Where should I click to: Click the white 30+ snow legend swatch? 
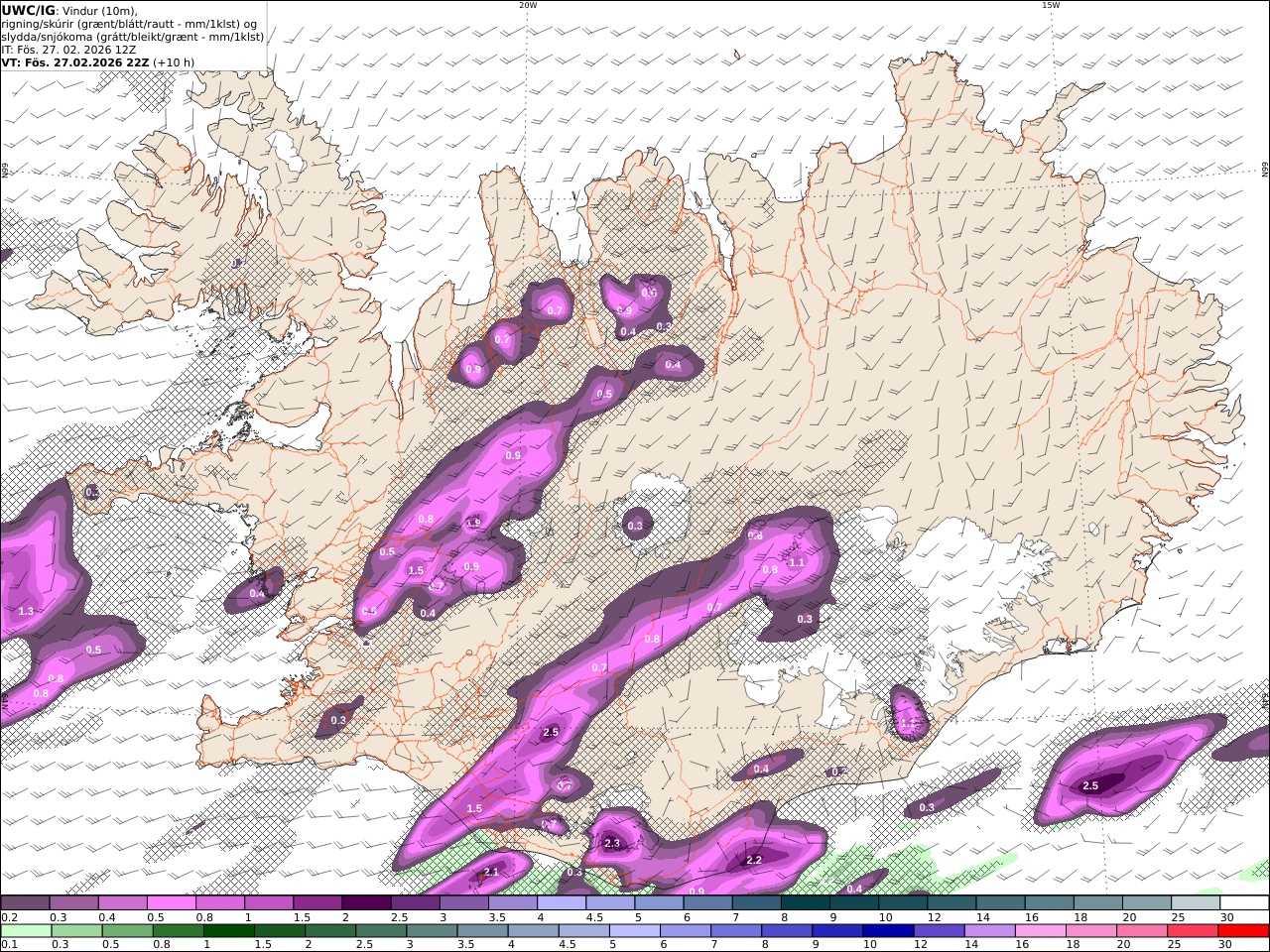point(1244,903)
